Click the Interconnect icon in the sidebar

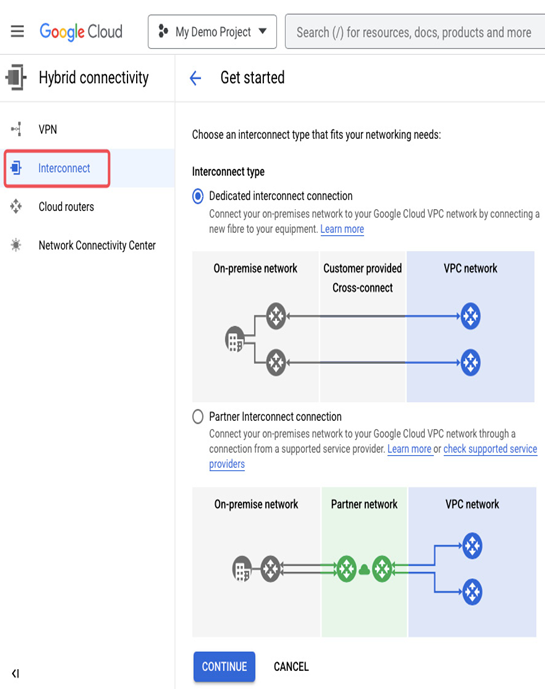tap(16, 168)
